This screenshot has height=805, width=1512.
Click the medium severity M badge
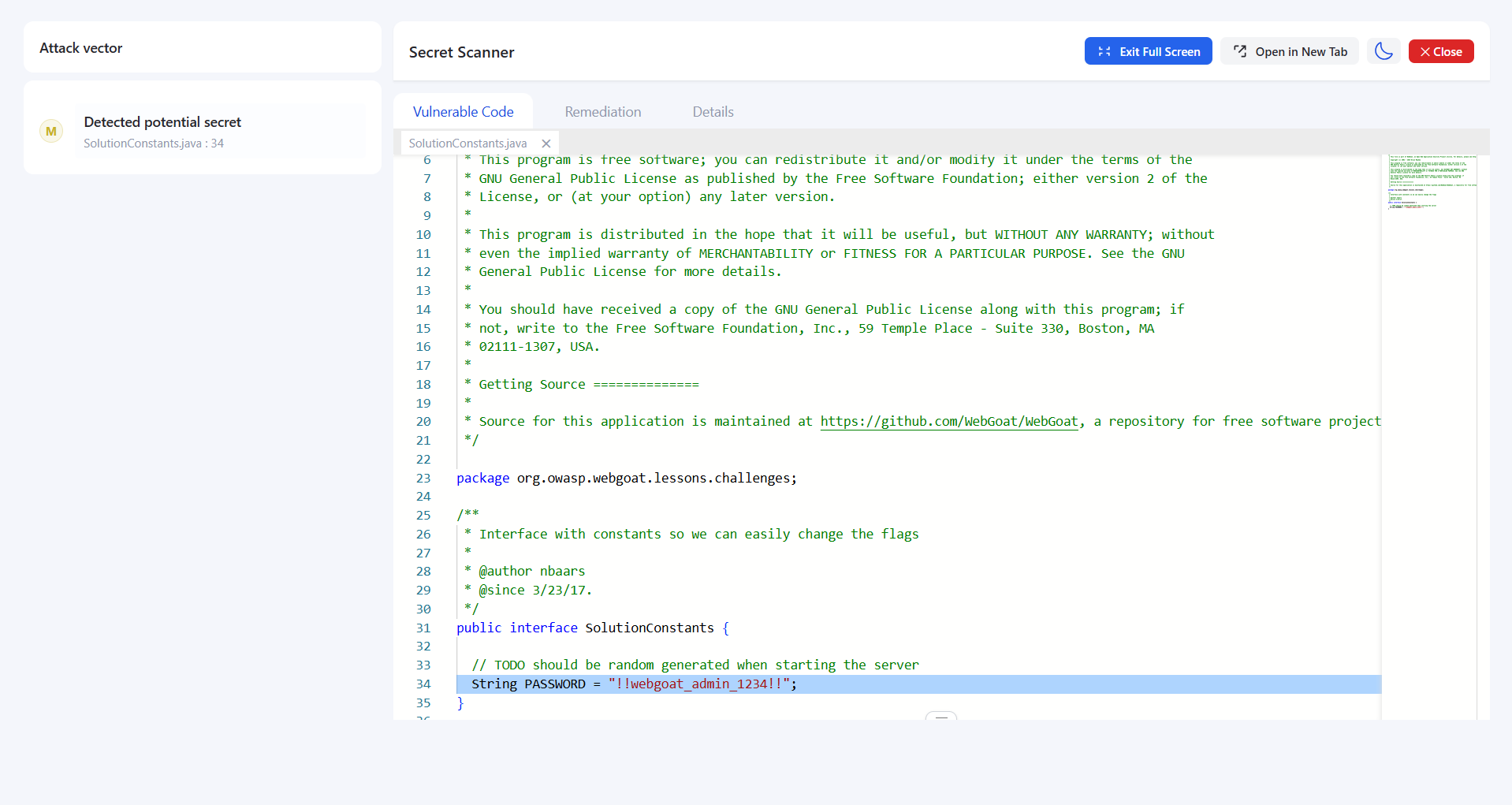pyautogui.click(x=51, y=132)
